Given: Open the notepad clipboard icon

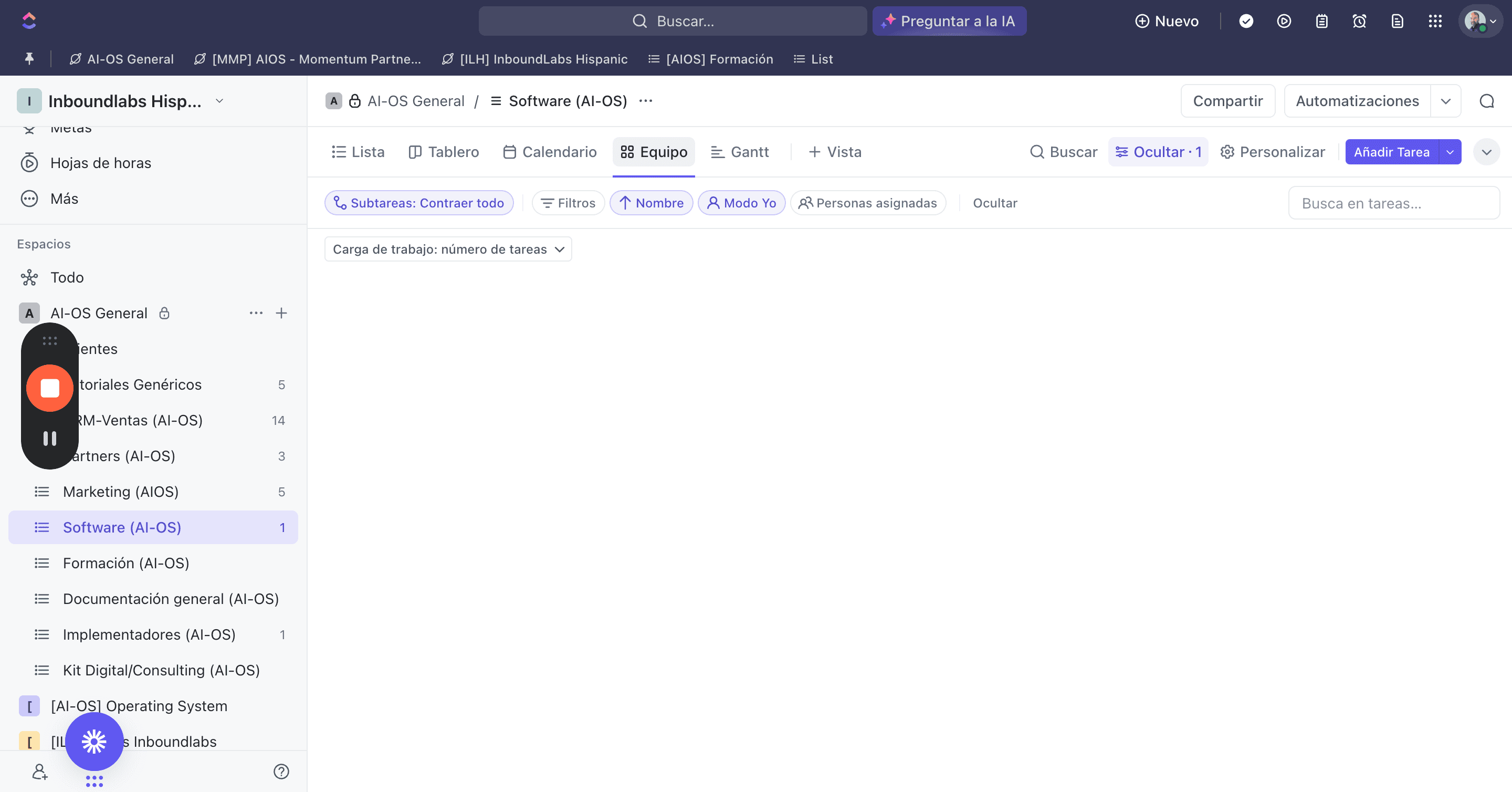Looking at the screenshot, I should [x=1322, y=21].
